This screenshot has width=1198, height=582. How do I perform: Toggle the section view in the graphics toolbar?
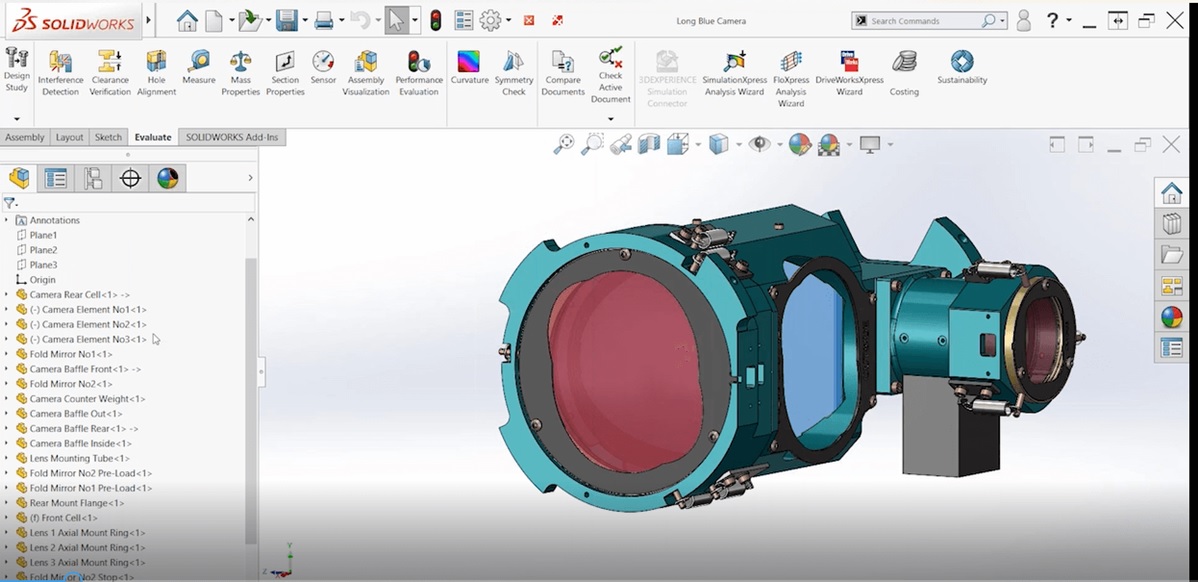tap(648, 143)
